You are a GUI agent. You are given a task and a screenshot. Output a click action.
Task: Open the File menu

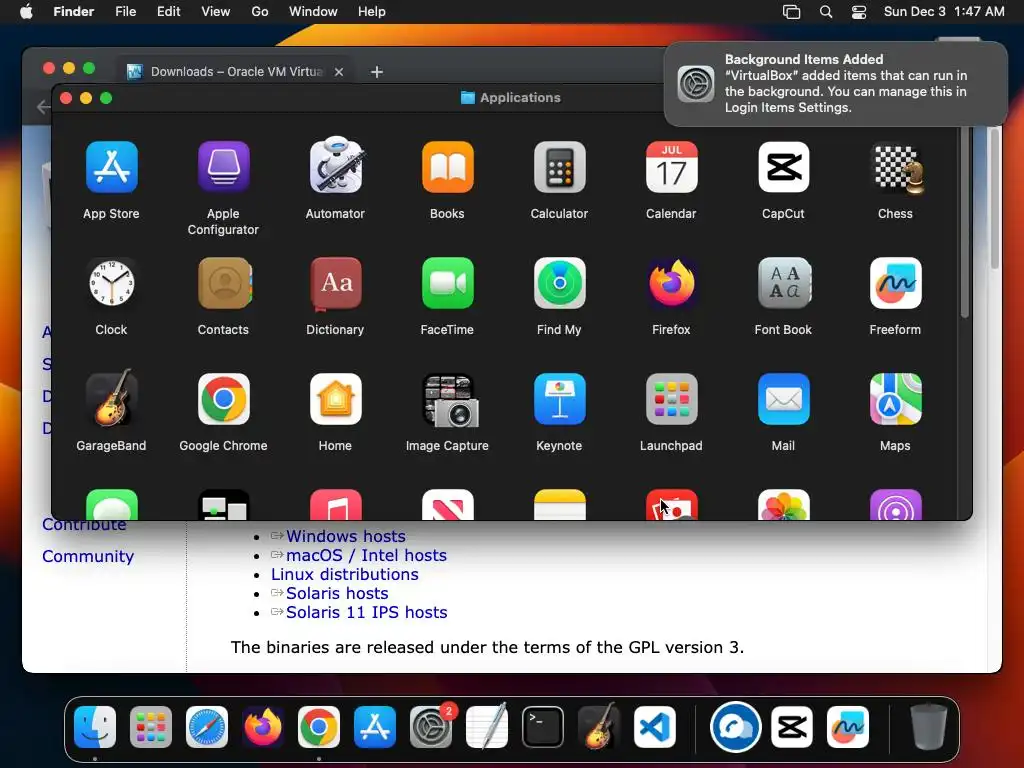tap(125, 12)
